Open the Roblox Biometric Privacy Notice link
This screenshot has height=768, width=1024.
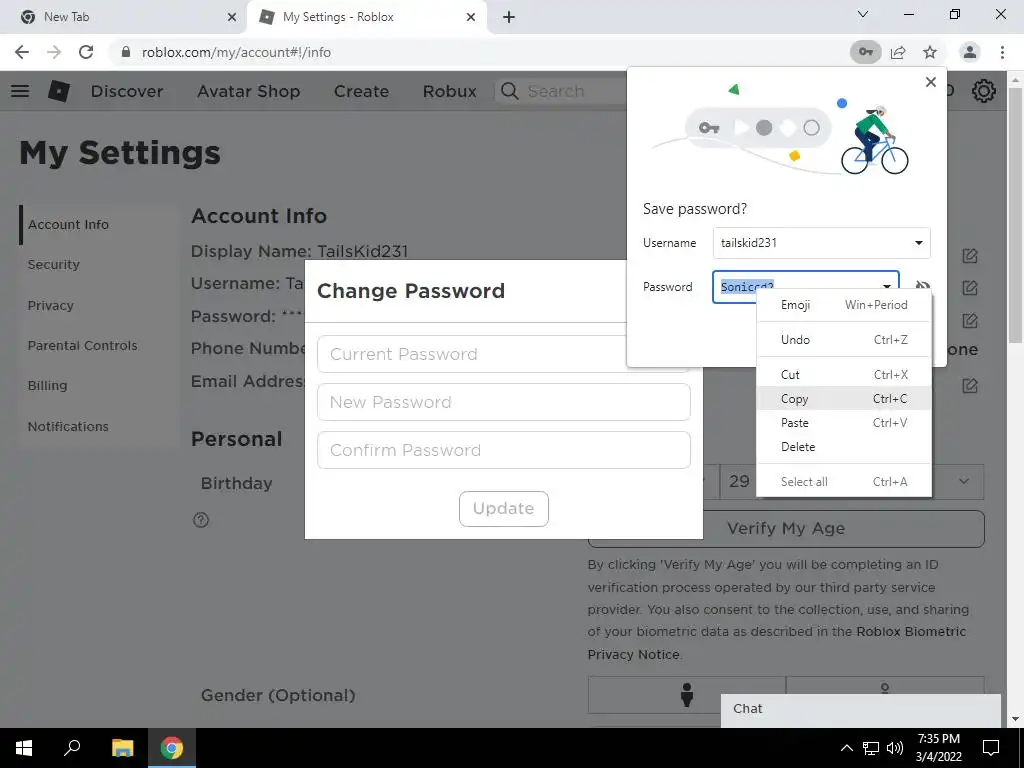776,643
